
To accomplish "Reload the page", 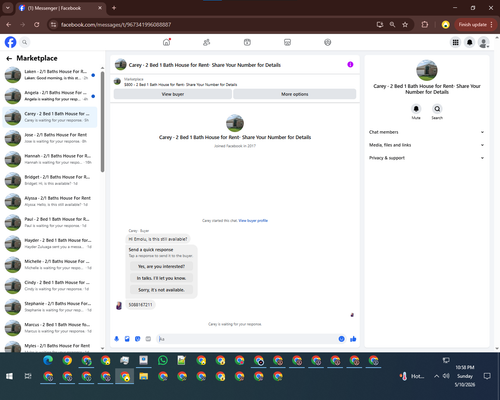I will pos(37,25).
